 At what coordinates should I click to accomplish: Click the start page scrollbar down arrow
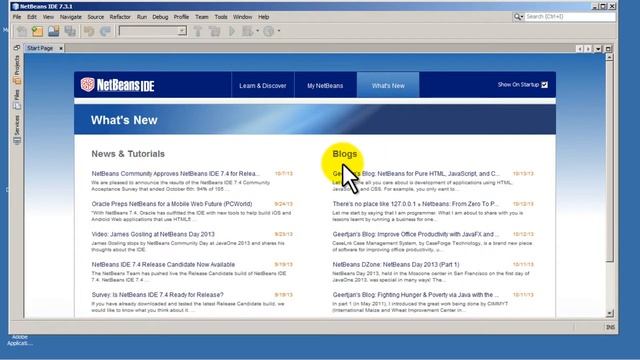pos(609,313)
